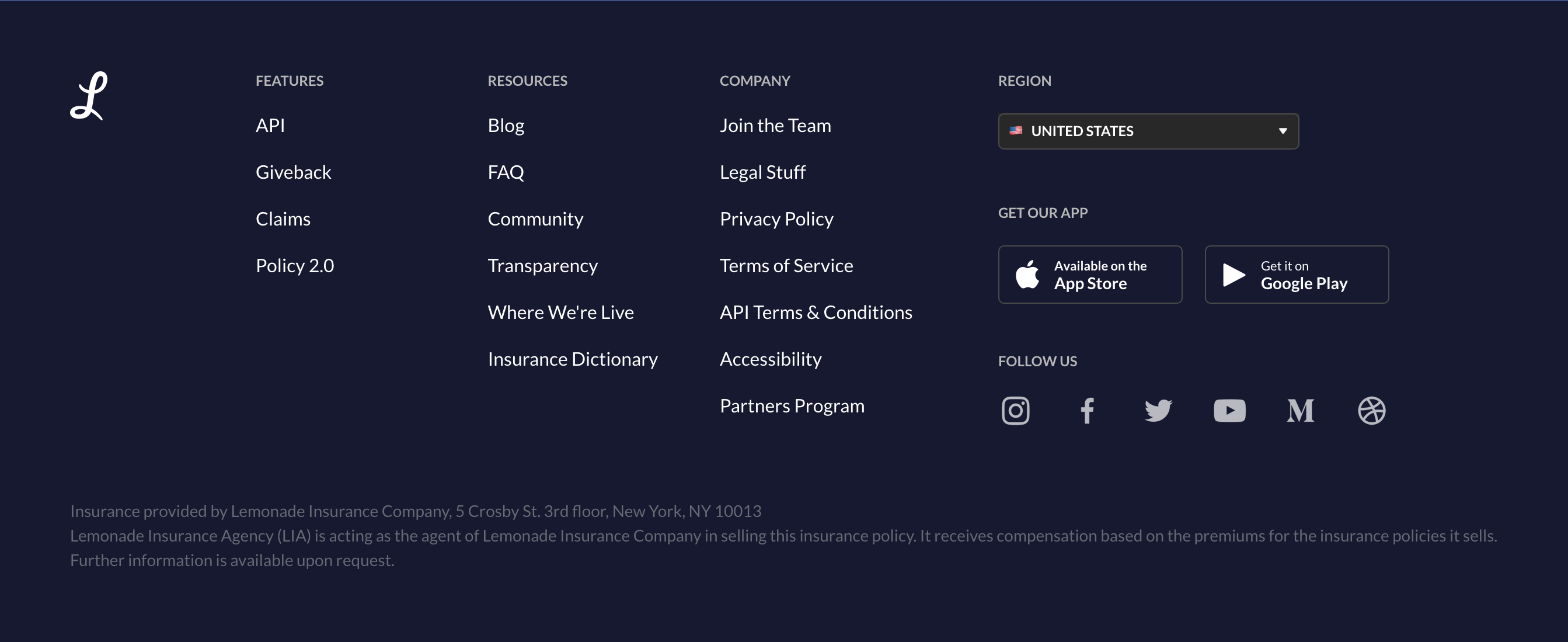Click the REGION heading
Viewport: 1568px width, 642px height.
1025,81
